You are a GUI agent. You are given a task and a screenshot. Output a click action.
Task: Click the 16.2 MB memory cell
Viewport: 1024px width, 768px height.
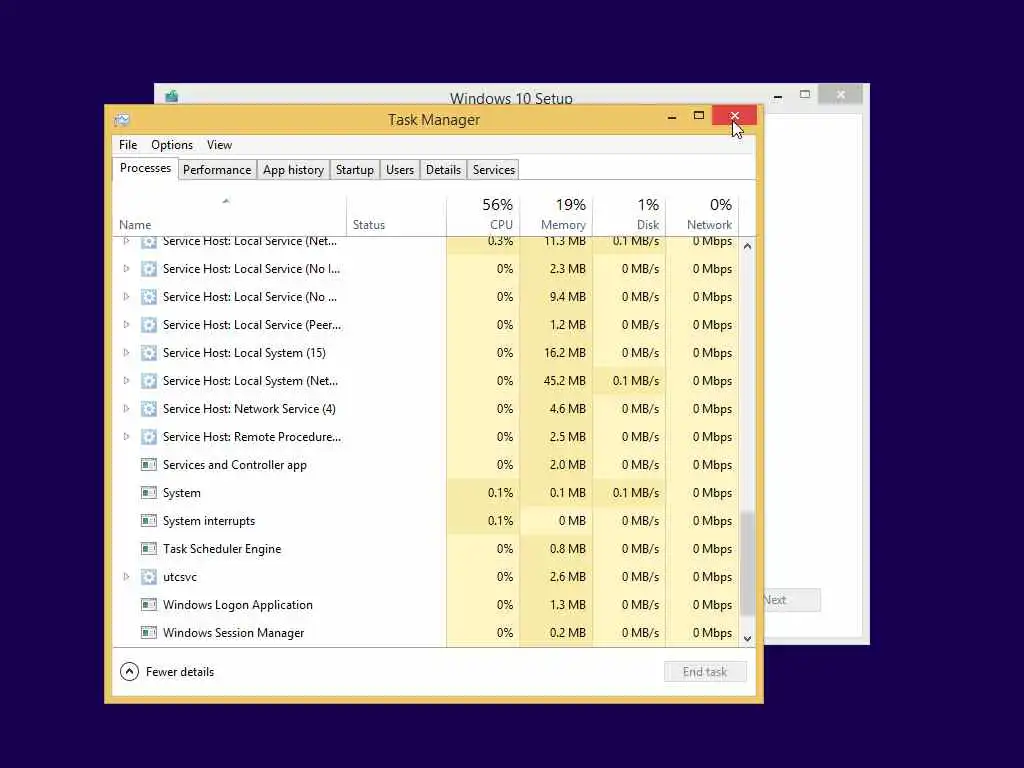556,353
